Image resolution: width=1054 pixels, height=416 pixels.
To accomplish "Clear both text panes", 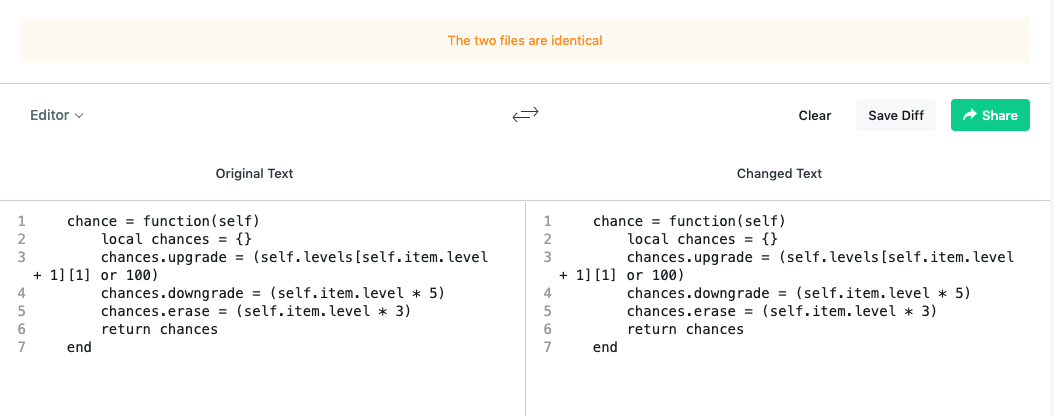I will click(x=815, y=115).
